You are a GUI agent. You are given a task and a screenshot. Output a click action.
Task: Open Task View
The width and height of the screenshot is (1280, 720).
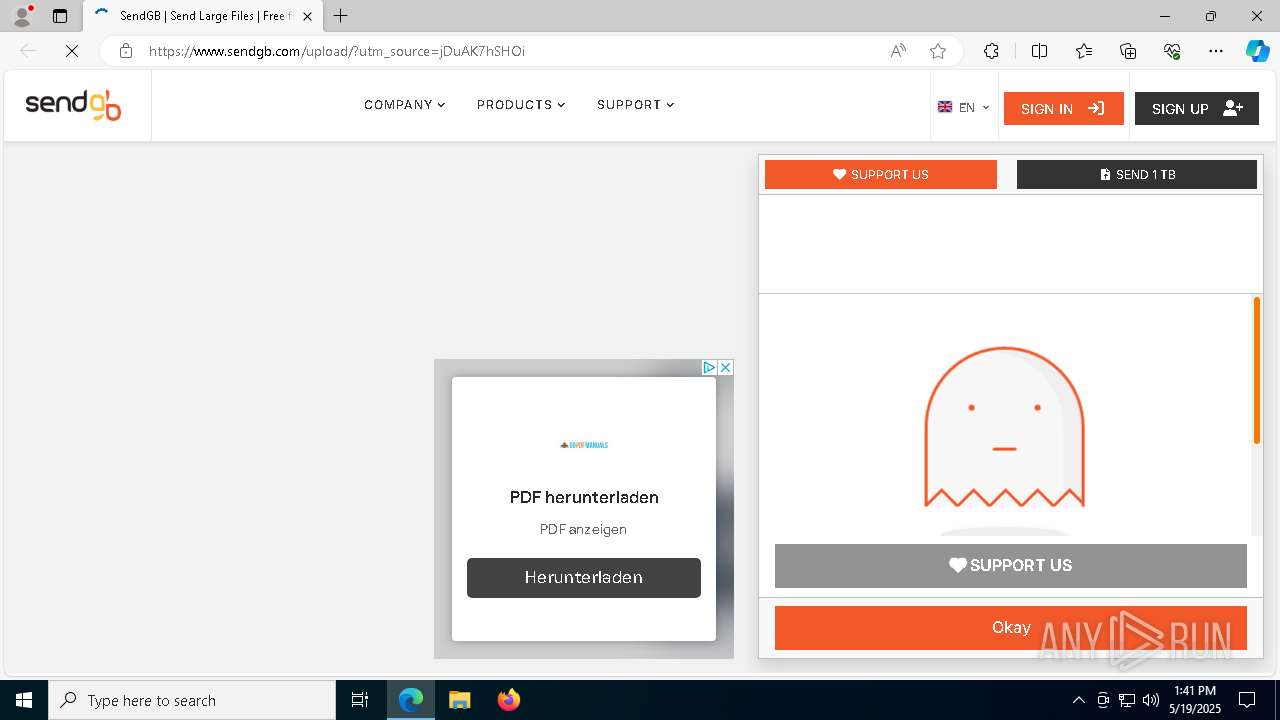coord(360,700)
